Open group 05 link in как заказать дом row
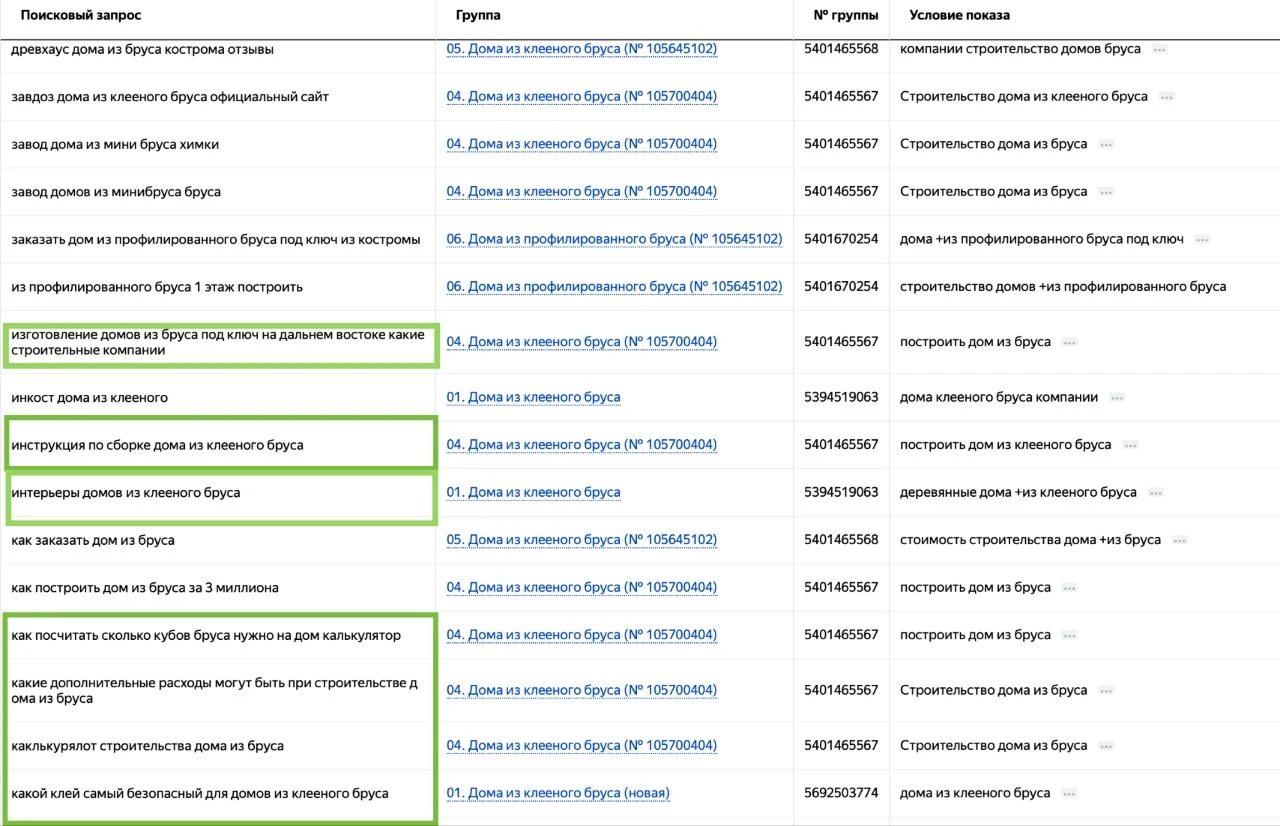The width and height of the screenshot is (1280, 826). pos(581,540)
